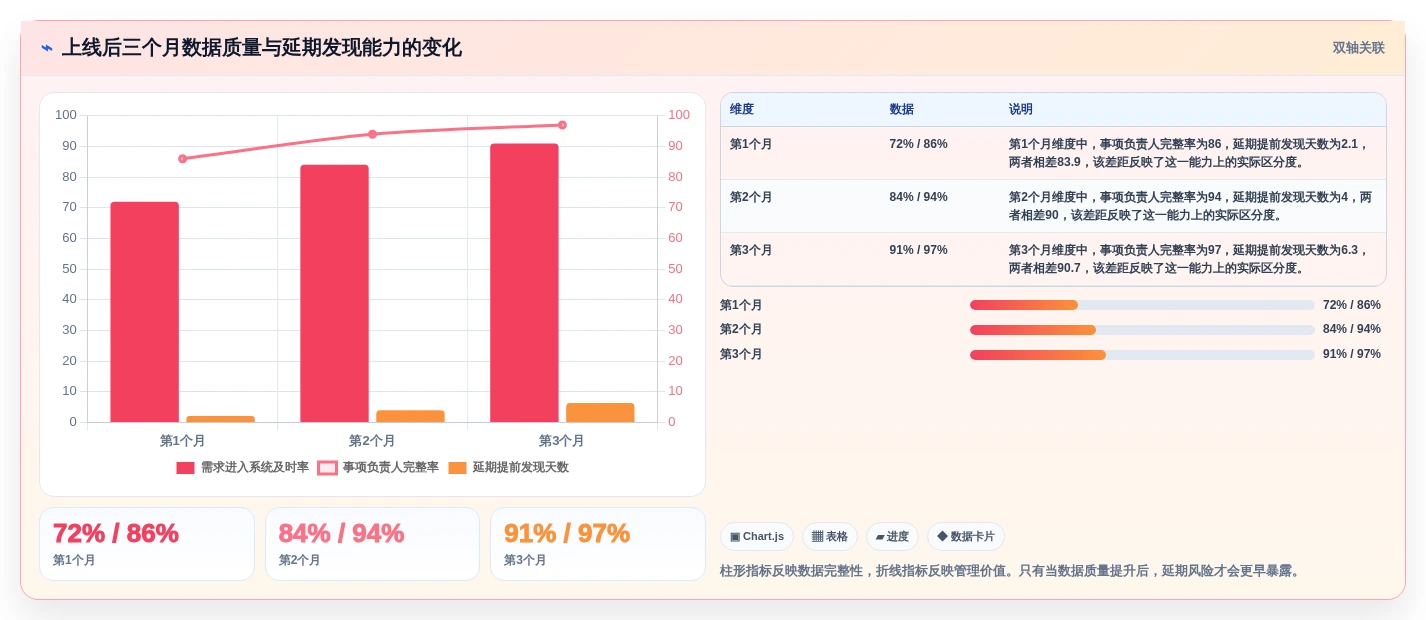
Task: Click the 第3个月 x-axis label
Action: click(x=562, y=440)
